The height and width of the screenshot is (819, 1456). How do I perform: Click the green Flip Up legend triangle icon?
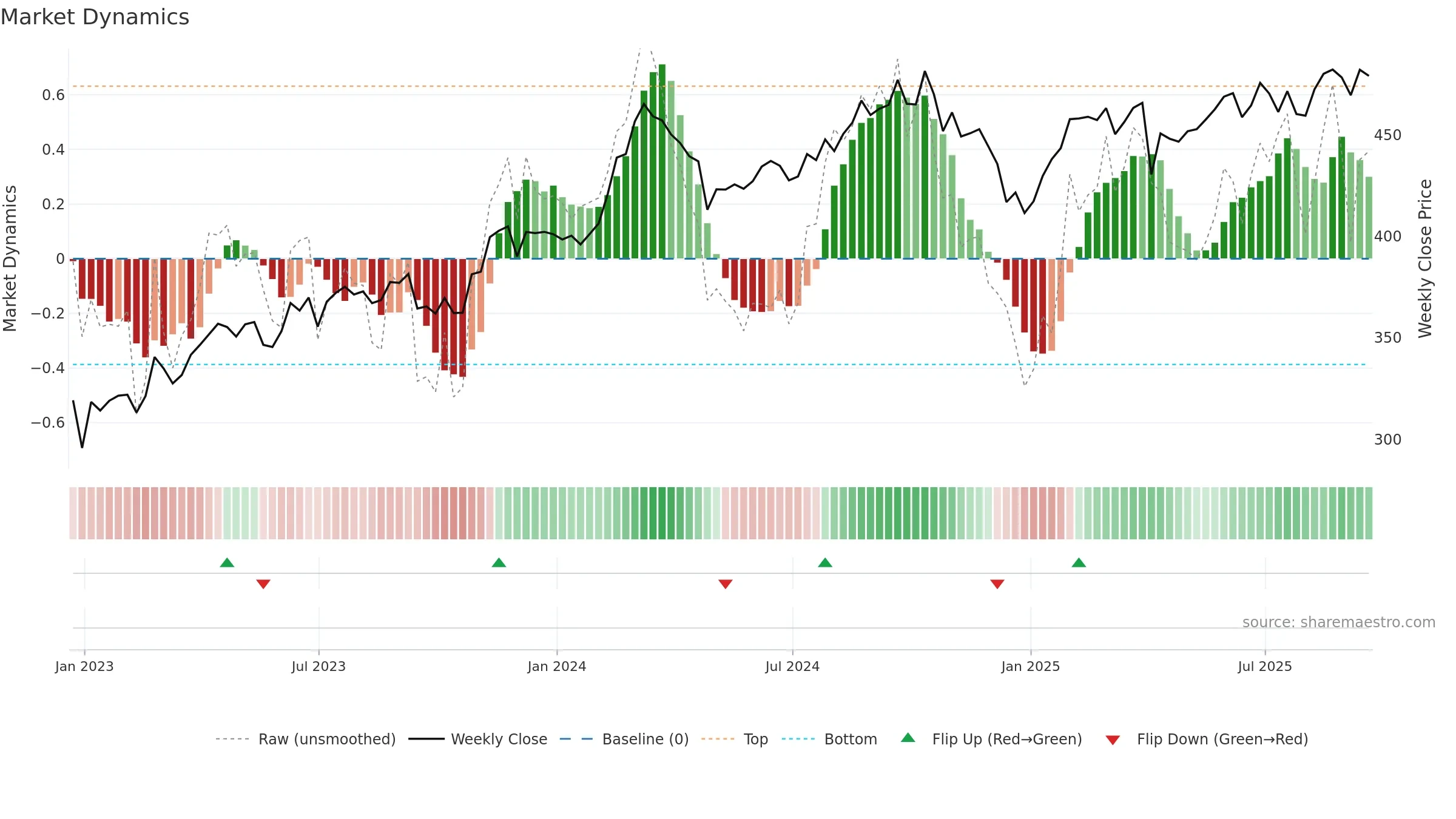tap(908, 738)
